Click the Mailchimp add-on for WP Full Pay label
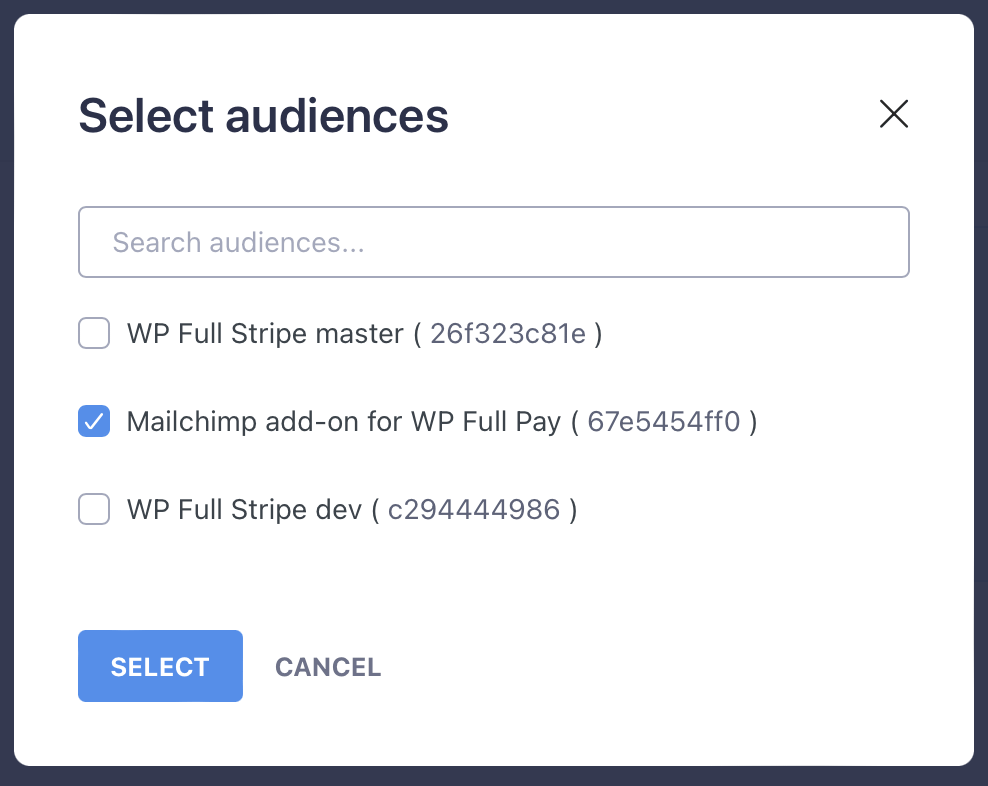Viewport: 988px width, 786px height. click(x=343, y=422)
